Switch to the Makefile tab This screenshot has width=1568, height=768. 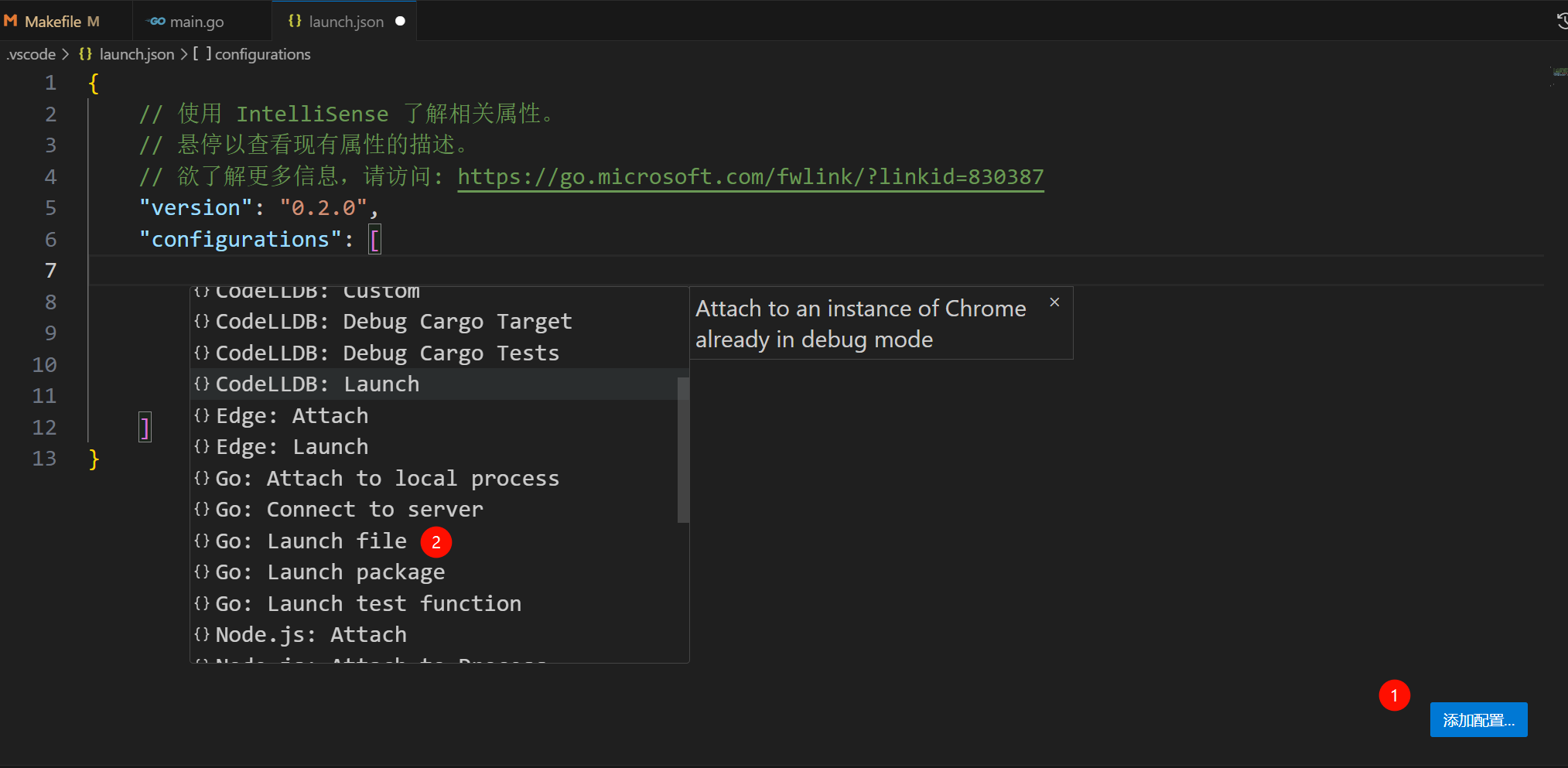(53, 22)
